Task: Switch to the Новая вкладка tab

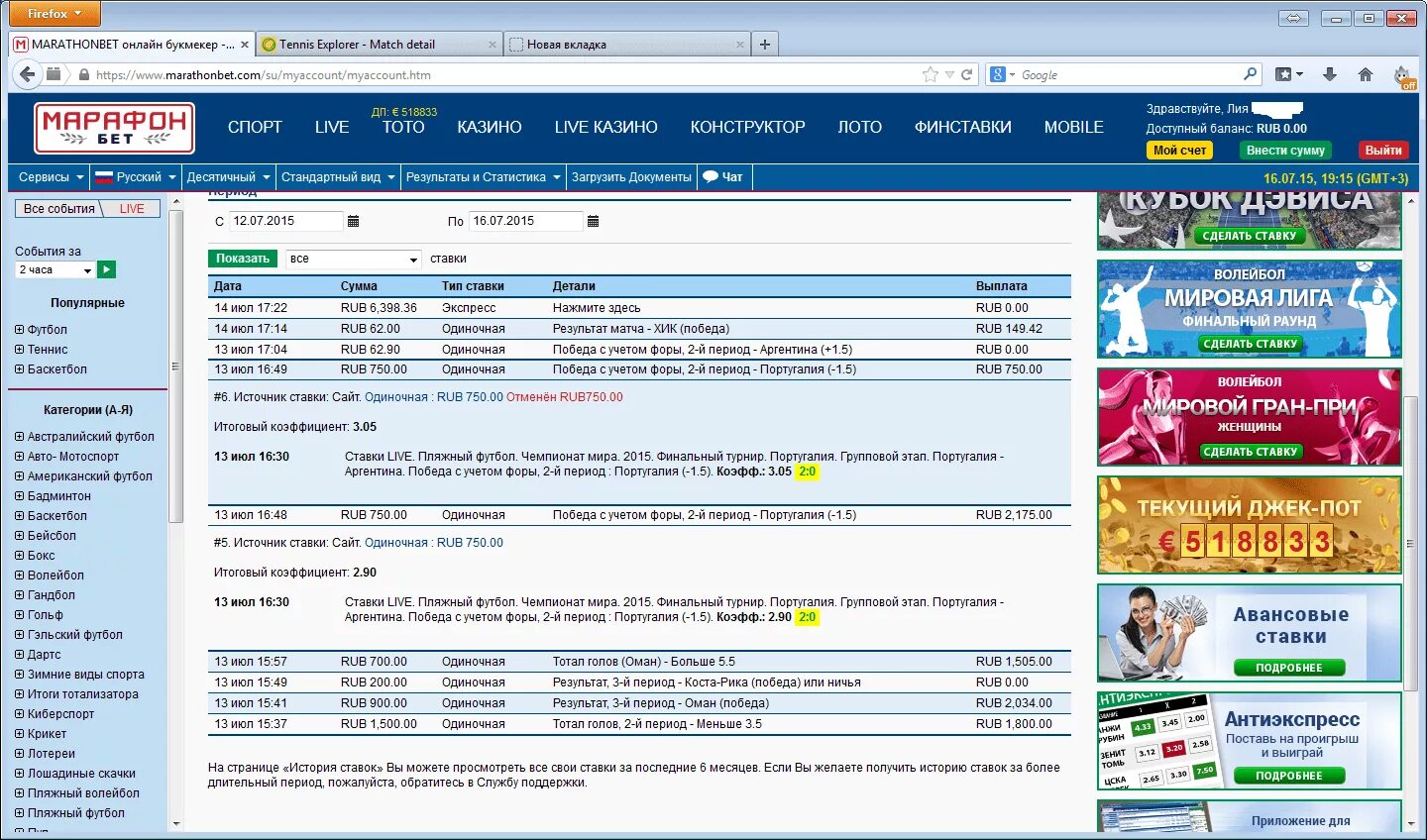Action: (626, 45)
